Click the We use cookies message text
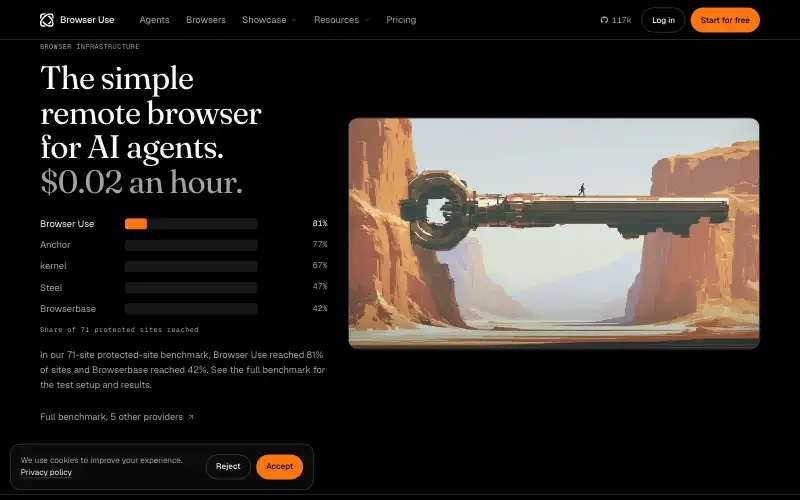 (102, 460)
